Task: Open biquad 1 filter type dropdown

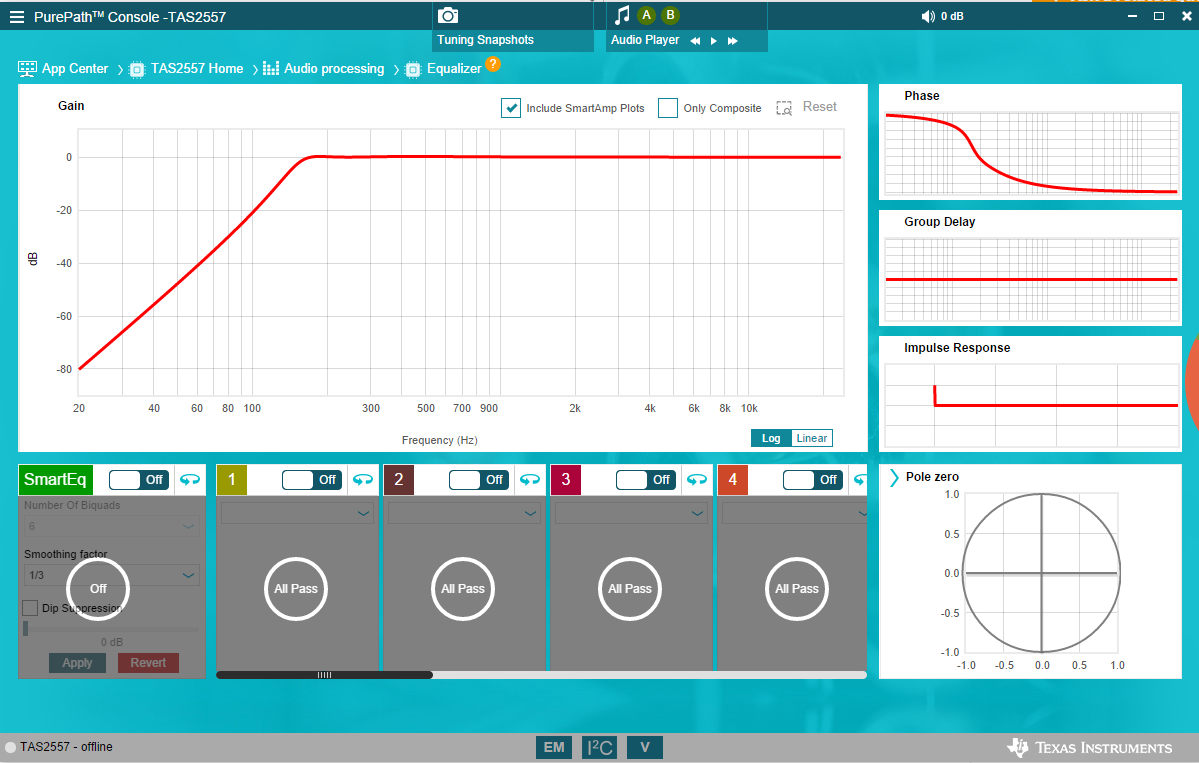Action: 297,513
